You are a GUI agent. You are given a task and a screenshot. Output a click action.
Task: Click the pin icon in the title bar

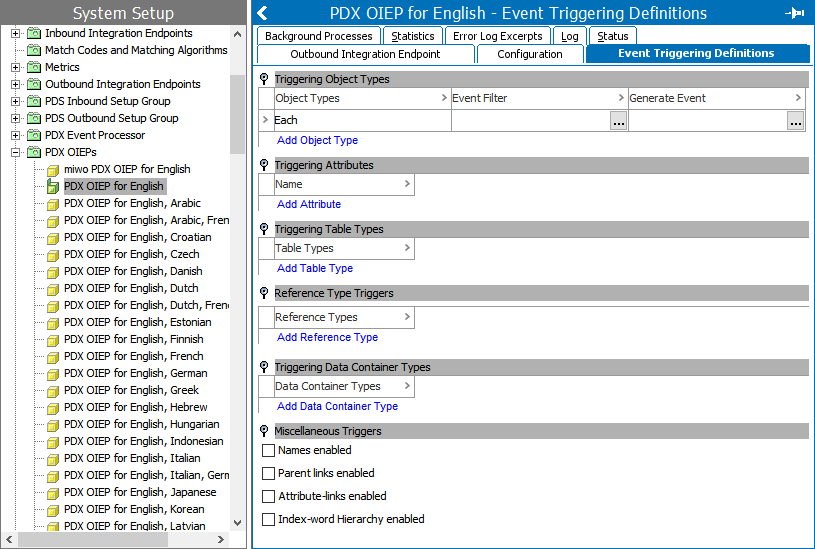click(x=795, y=13)
